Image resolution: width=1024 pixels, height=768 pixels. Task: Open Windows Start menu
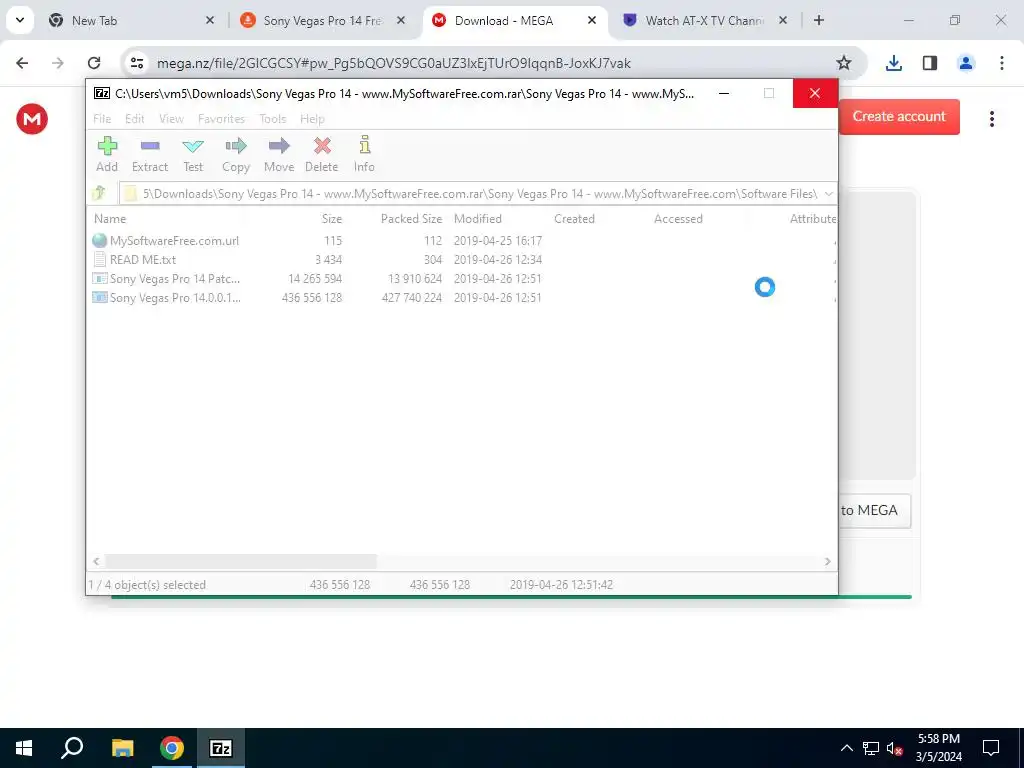(24, 748)
